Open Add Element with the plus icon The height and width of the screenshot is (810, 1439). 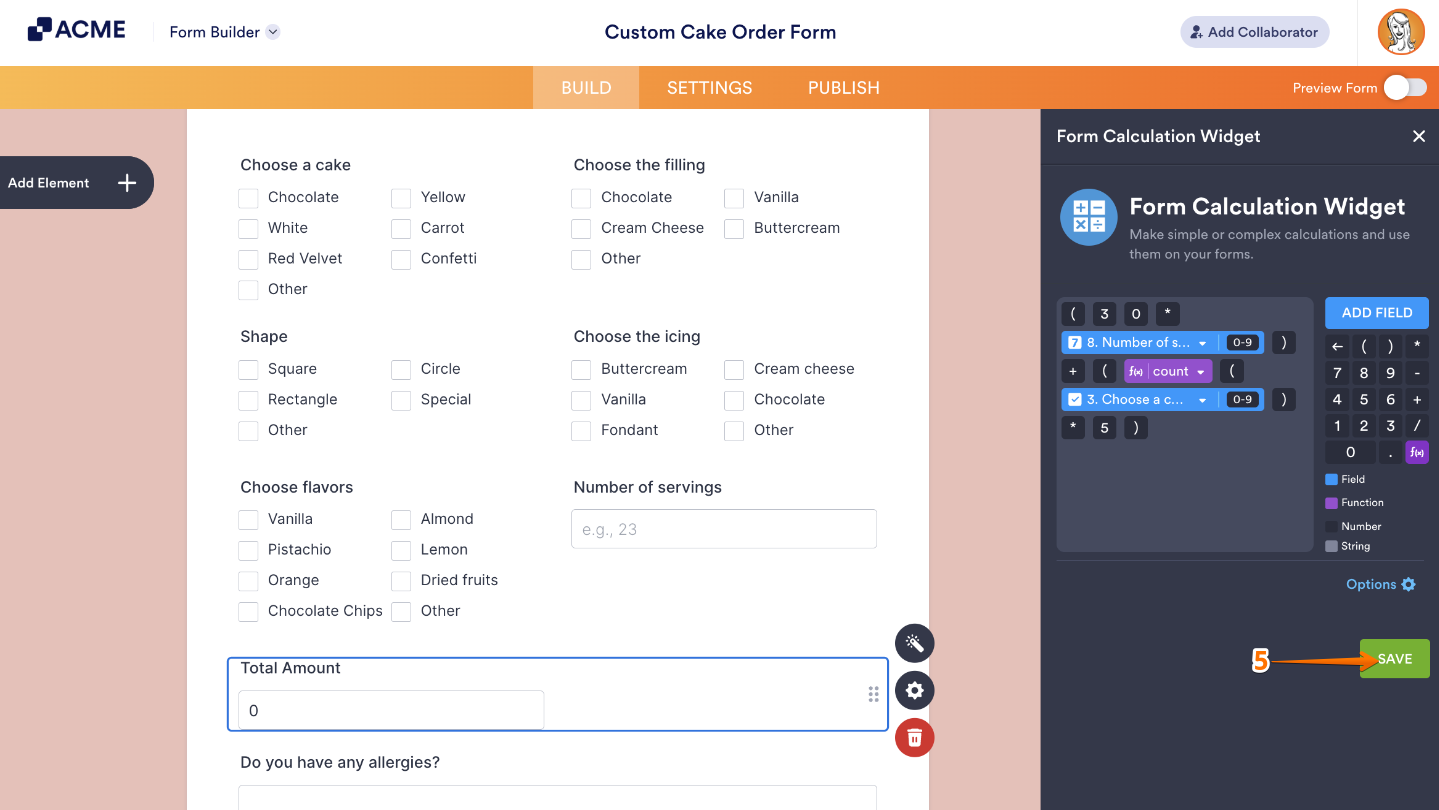click(x=126, y=182)
